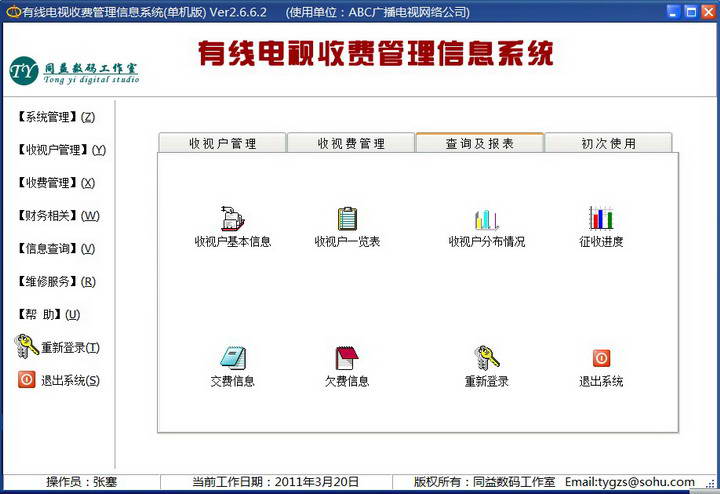The height and width of the screenshot is (494, 720).
Task: Maximize the application window
Action: click(x=690, y=11)
